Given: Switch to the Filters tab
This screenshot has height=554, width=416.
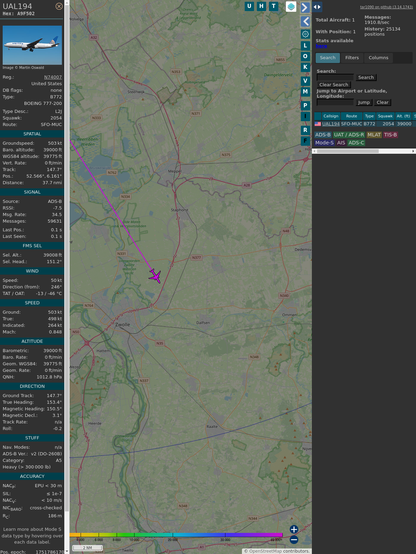Looking at the screenshot, I should [x=352, y=58].
